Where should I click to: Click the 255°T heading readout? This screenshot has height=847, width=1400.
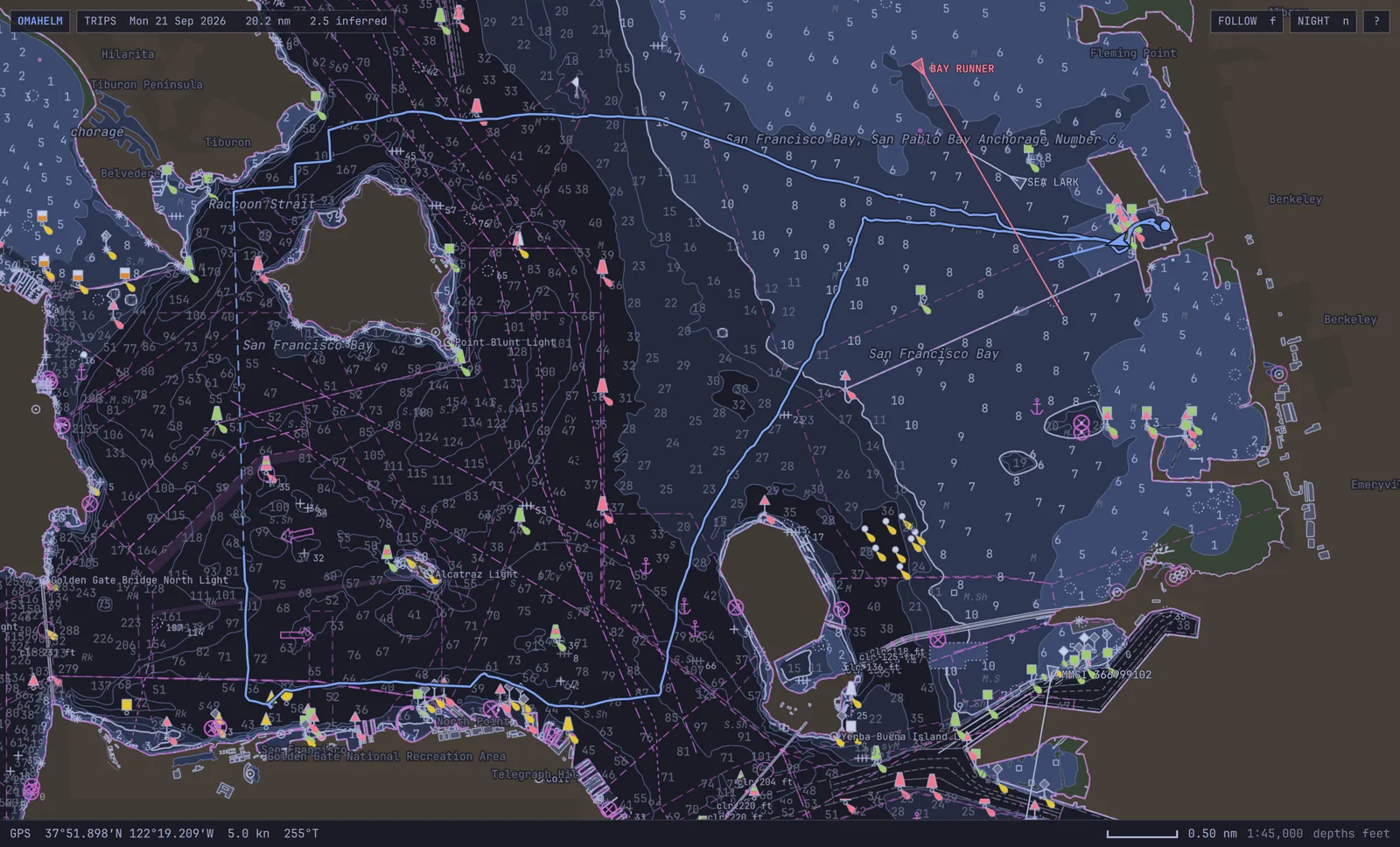pos(301,833)
